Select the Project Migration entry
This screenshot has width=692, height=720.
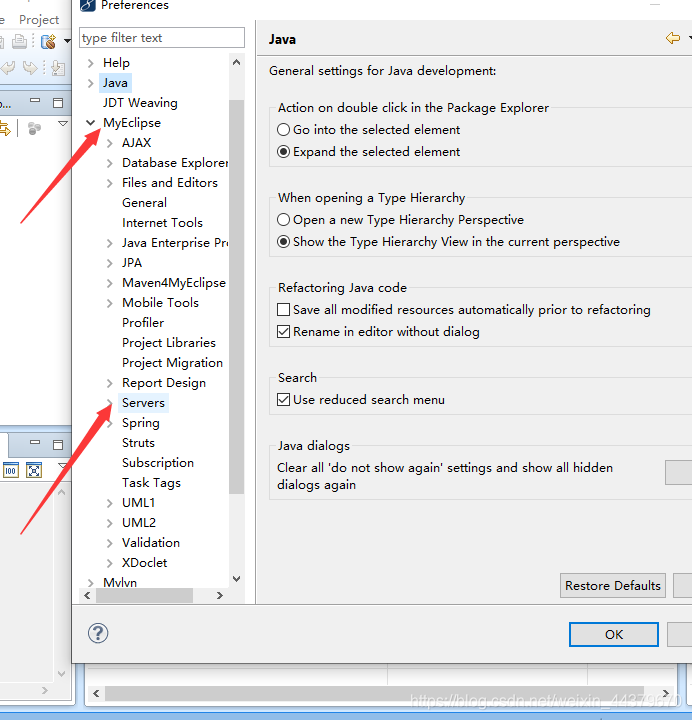(x=172, y=363)
